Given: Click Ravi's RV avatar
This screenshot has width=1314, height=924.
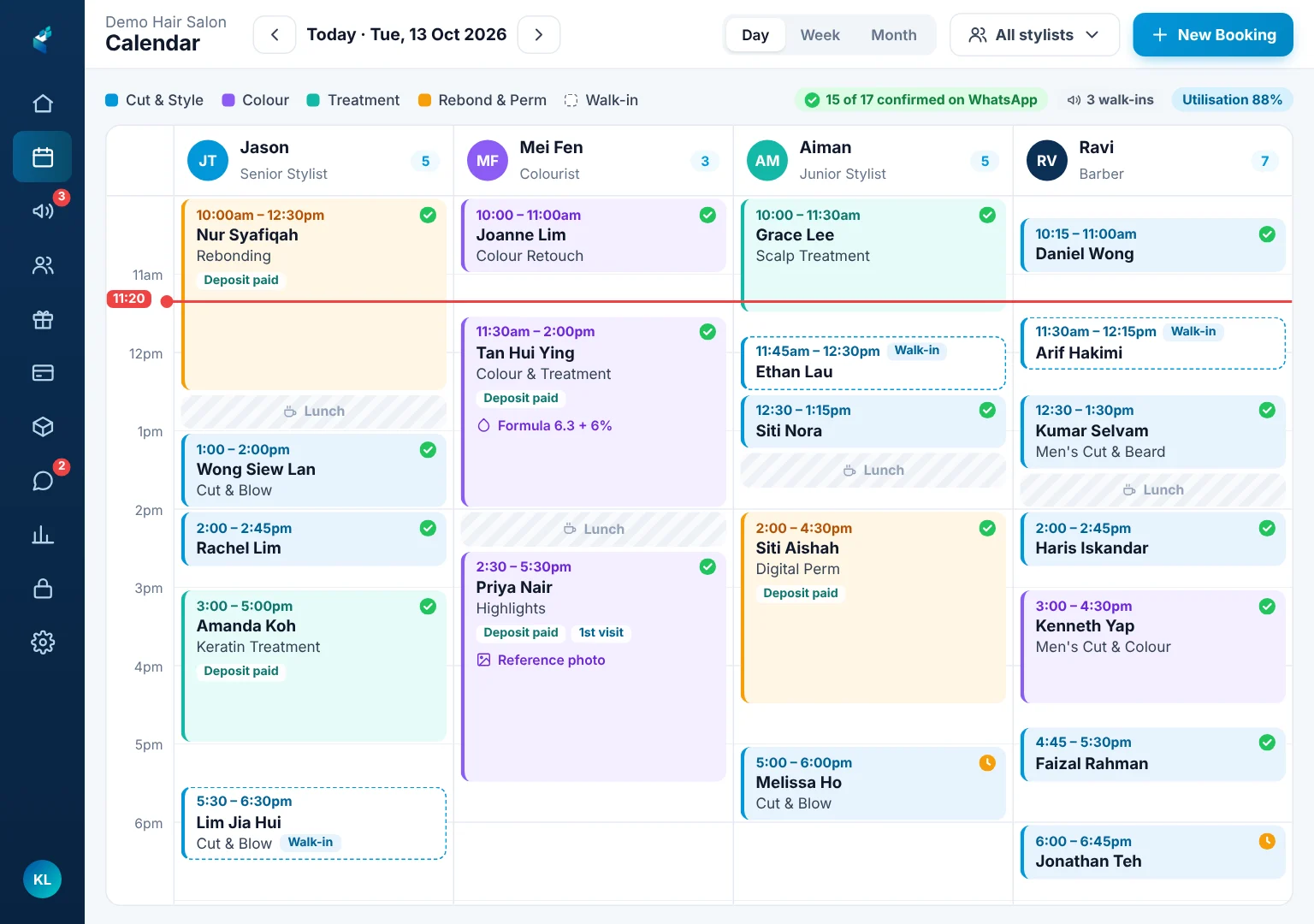Looking at the screenshot, I should pos(1047,161).
